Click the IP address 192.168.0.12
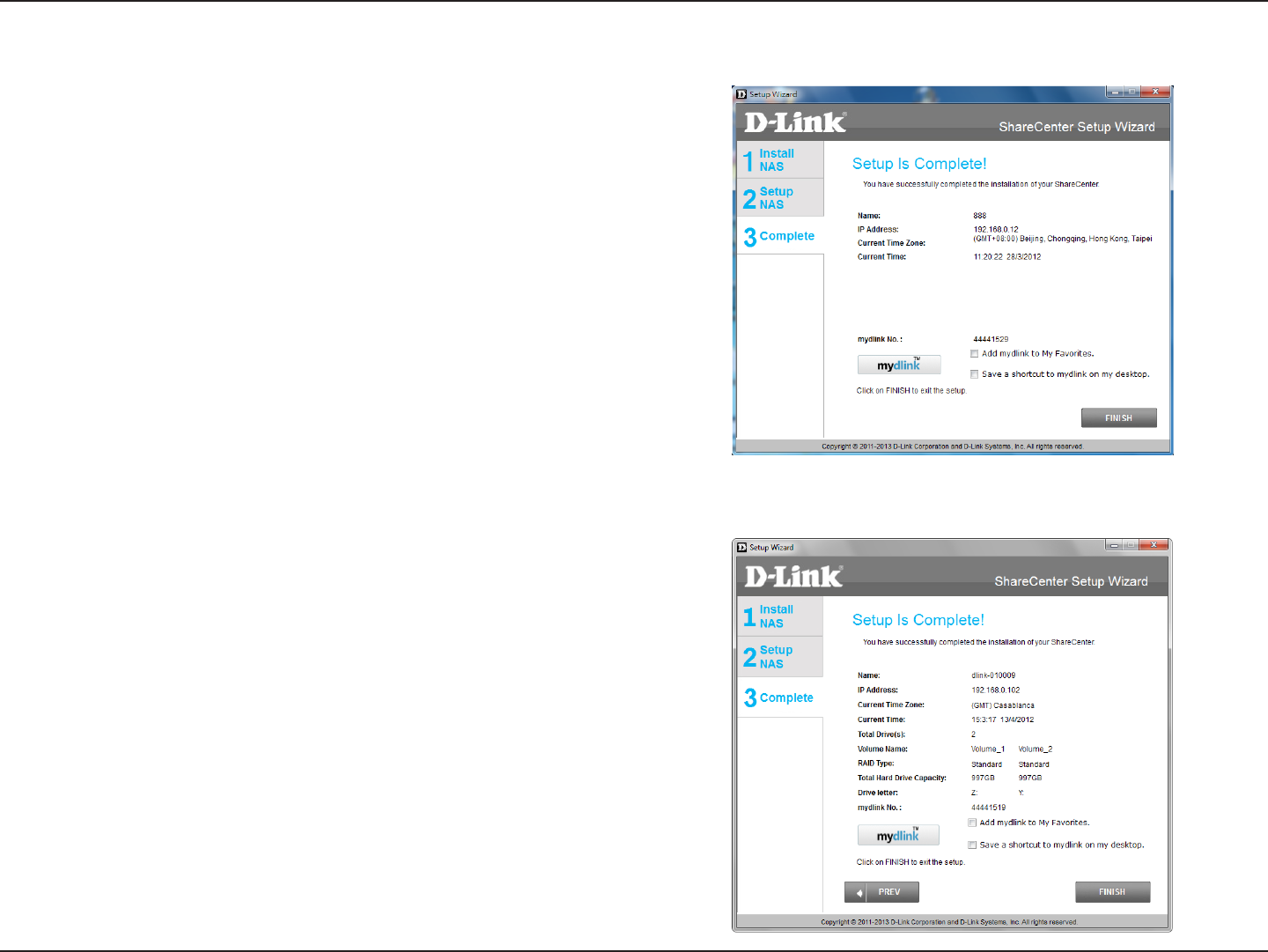This screenshot has width=1268, height=952. point(996,229)
